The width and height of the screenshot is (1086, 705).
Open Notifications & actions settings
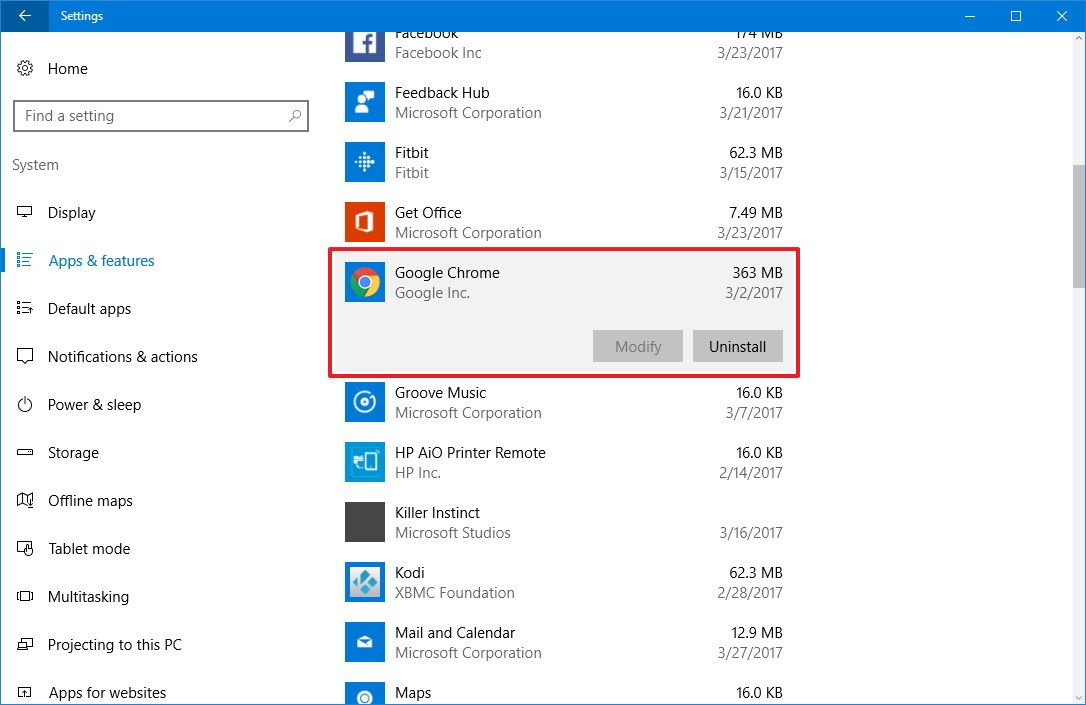tap(122, 357)
